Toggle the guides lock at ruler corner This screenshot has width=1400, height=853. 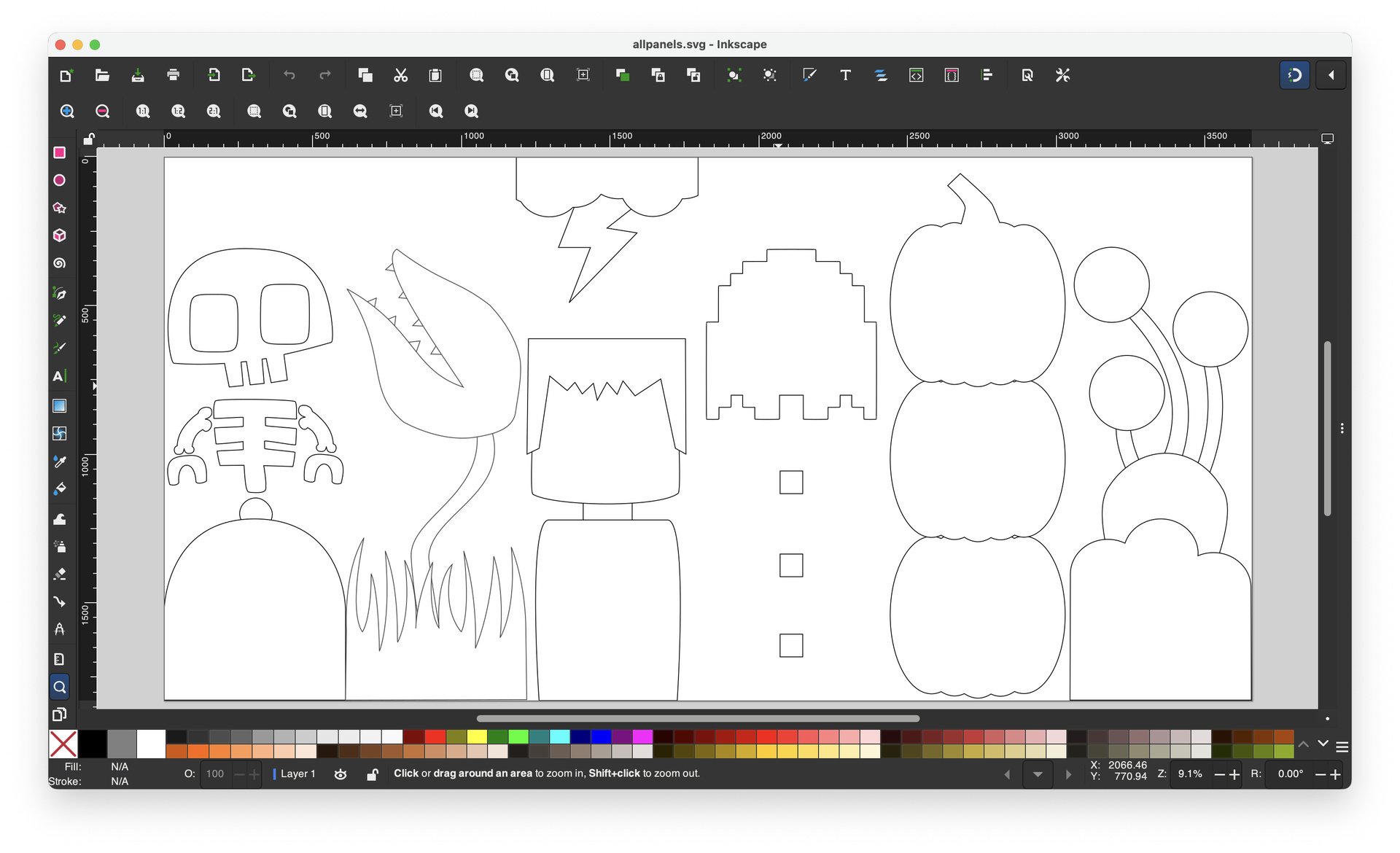88,139
